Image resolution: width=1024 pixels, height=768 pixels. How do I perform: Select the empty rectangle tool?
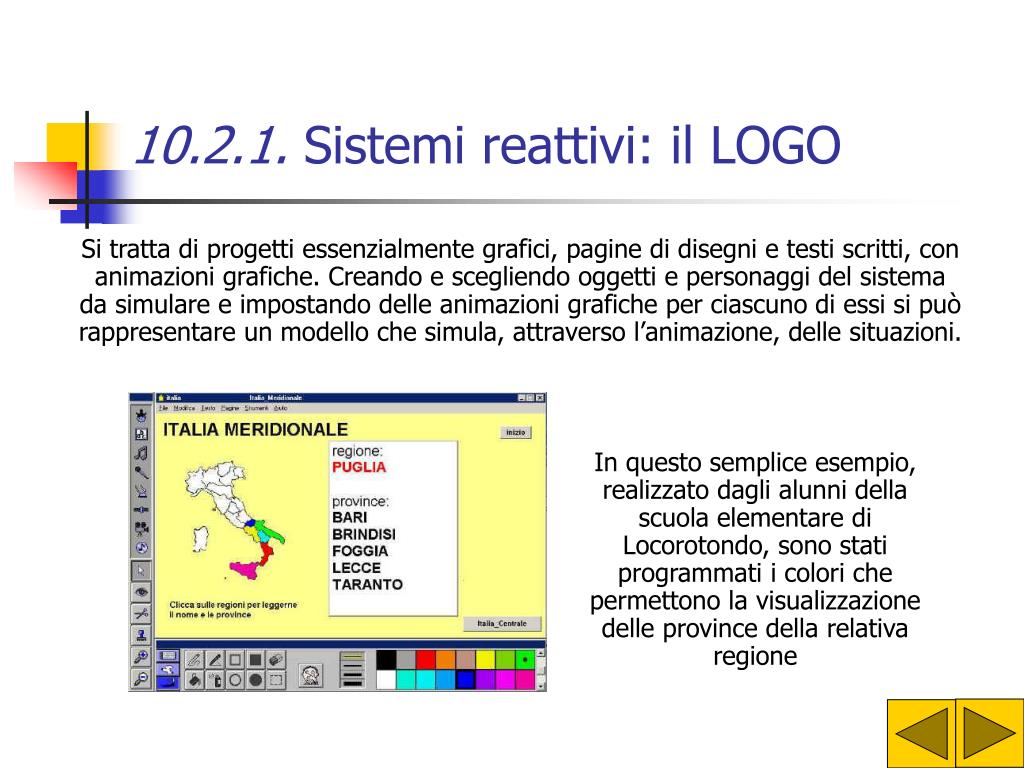coord(235,660)
